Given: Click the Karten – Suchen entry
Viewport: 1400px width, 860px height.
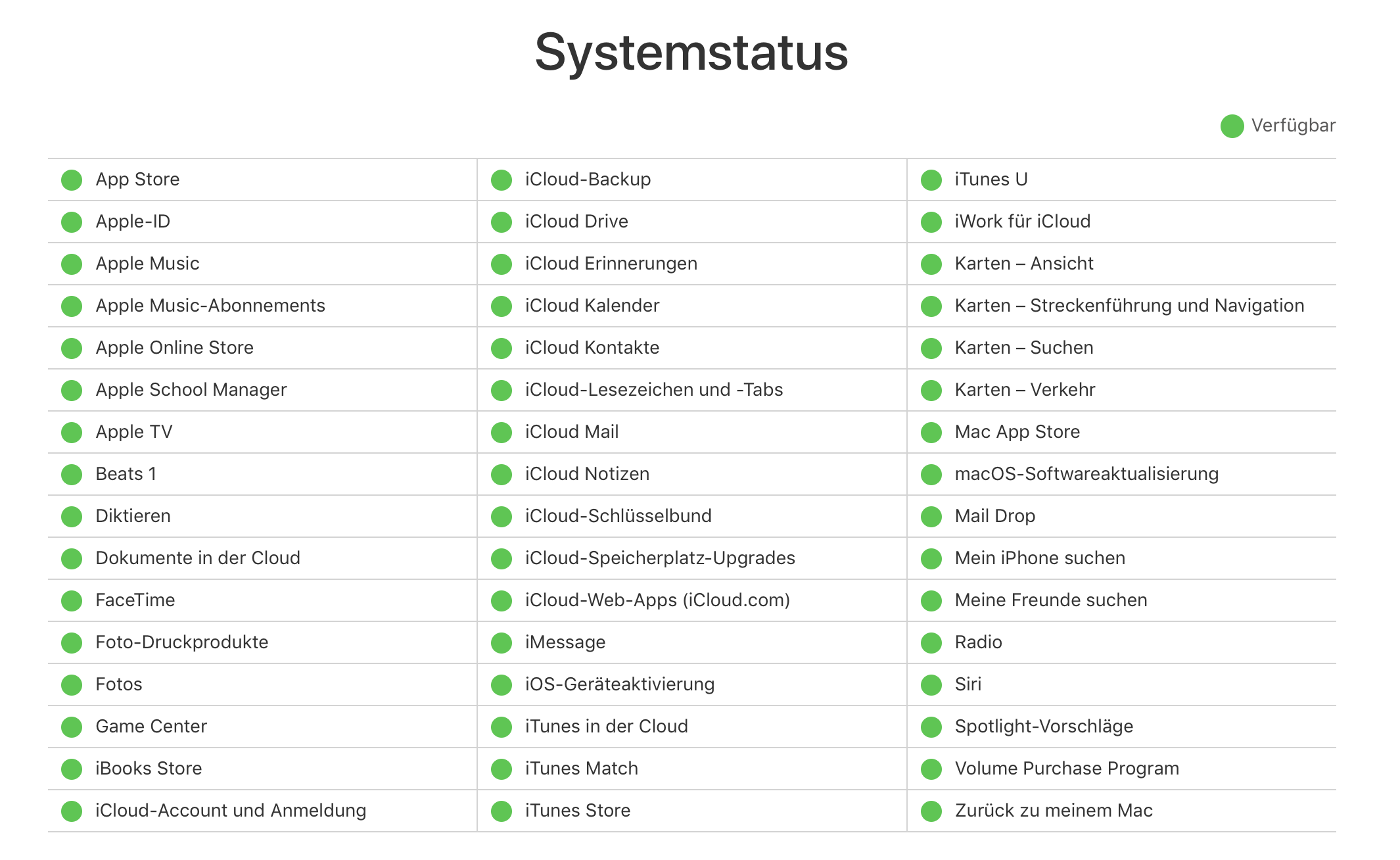Looking at the screenshot, I should click(1024, 348).
